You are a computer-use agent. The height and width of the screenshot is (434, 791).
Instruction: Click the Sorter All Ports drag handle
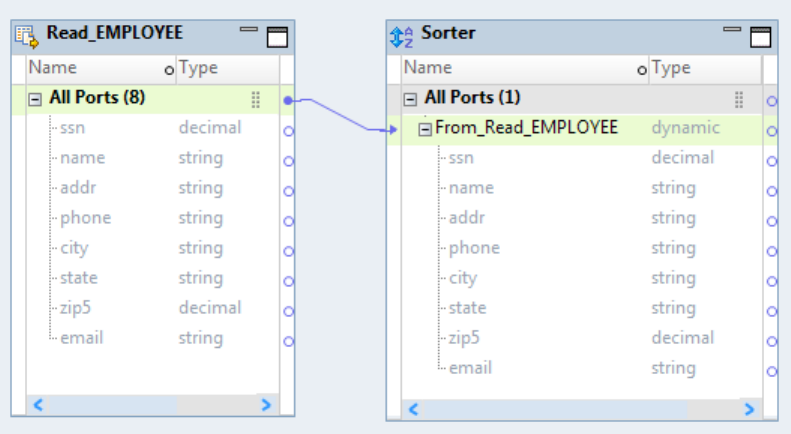[739, 99]
